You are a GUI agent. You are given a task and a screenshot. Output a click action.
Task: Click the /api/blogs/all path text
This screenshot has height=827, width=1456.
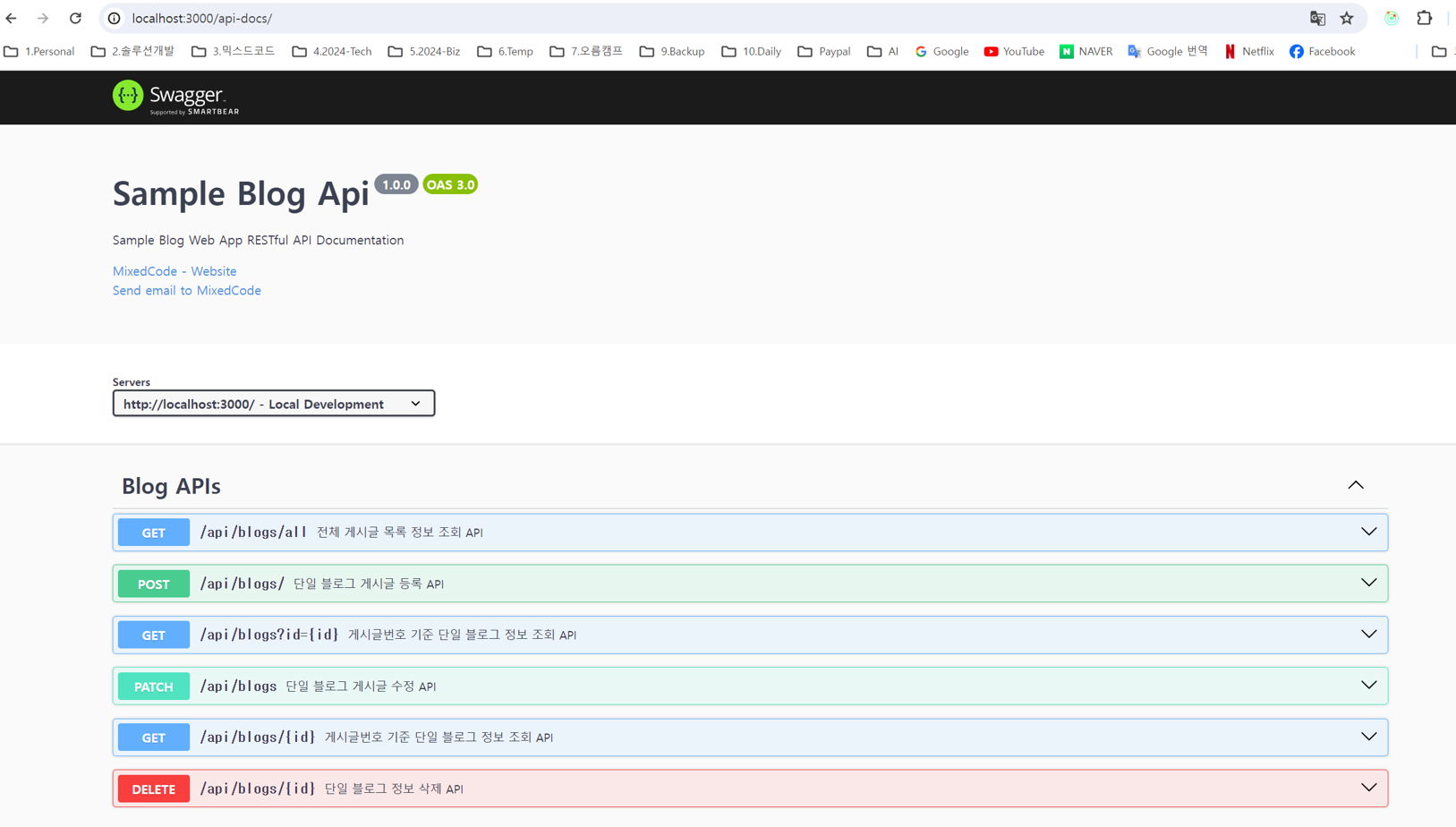click(253, 532)
